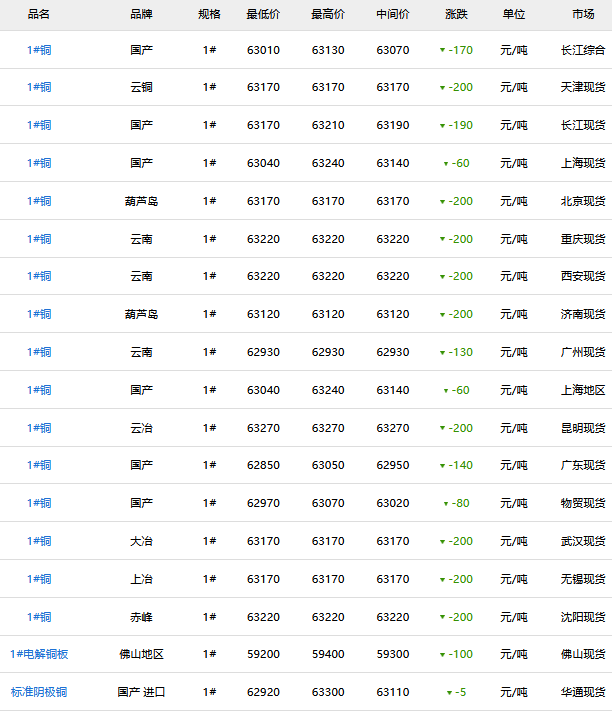The image size is (612, 714).
Task: Click the down arrow next to -100
Action: tap(442, 655)
